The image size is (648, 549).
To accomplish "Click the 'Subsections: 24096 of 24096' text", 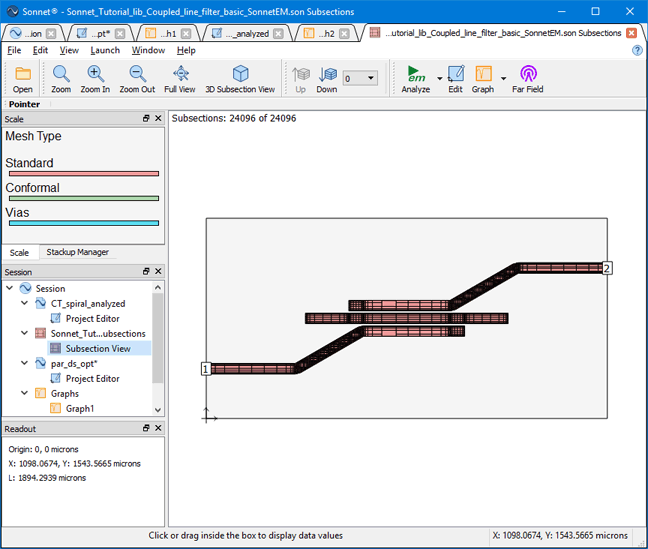I will pos(234,118).
